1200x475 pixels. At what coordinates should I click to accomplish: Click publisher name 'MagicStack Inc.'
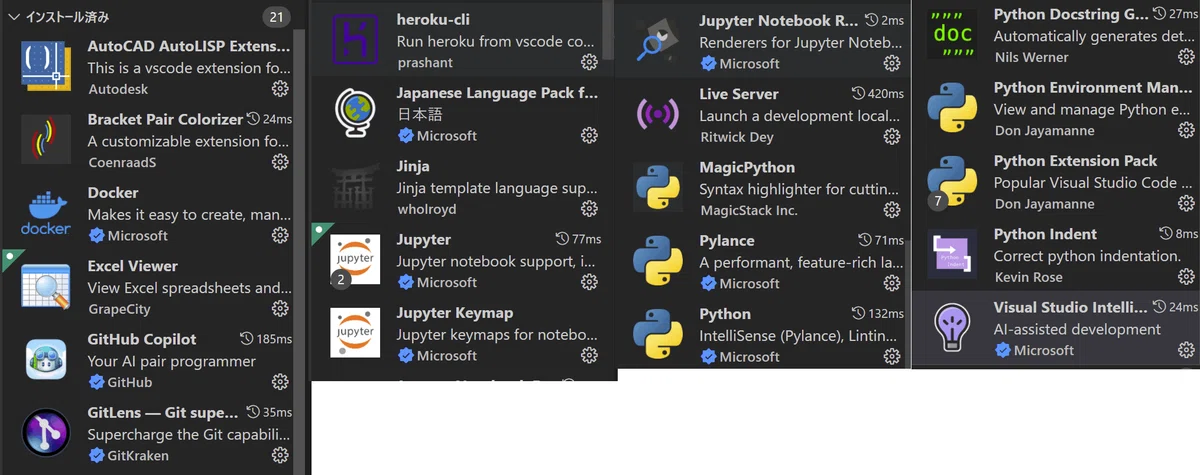coord(748,210)
